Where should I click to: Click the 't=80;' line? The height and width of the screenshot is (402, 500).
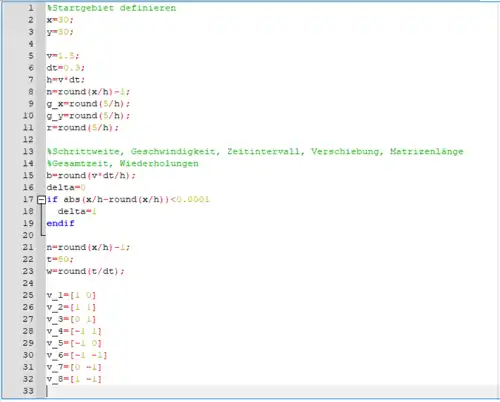point(60,259)
